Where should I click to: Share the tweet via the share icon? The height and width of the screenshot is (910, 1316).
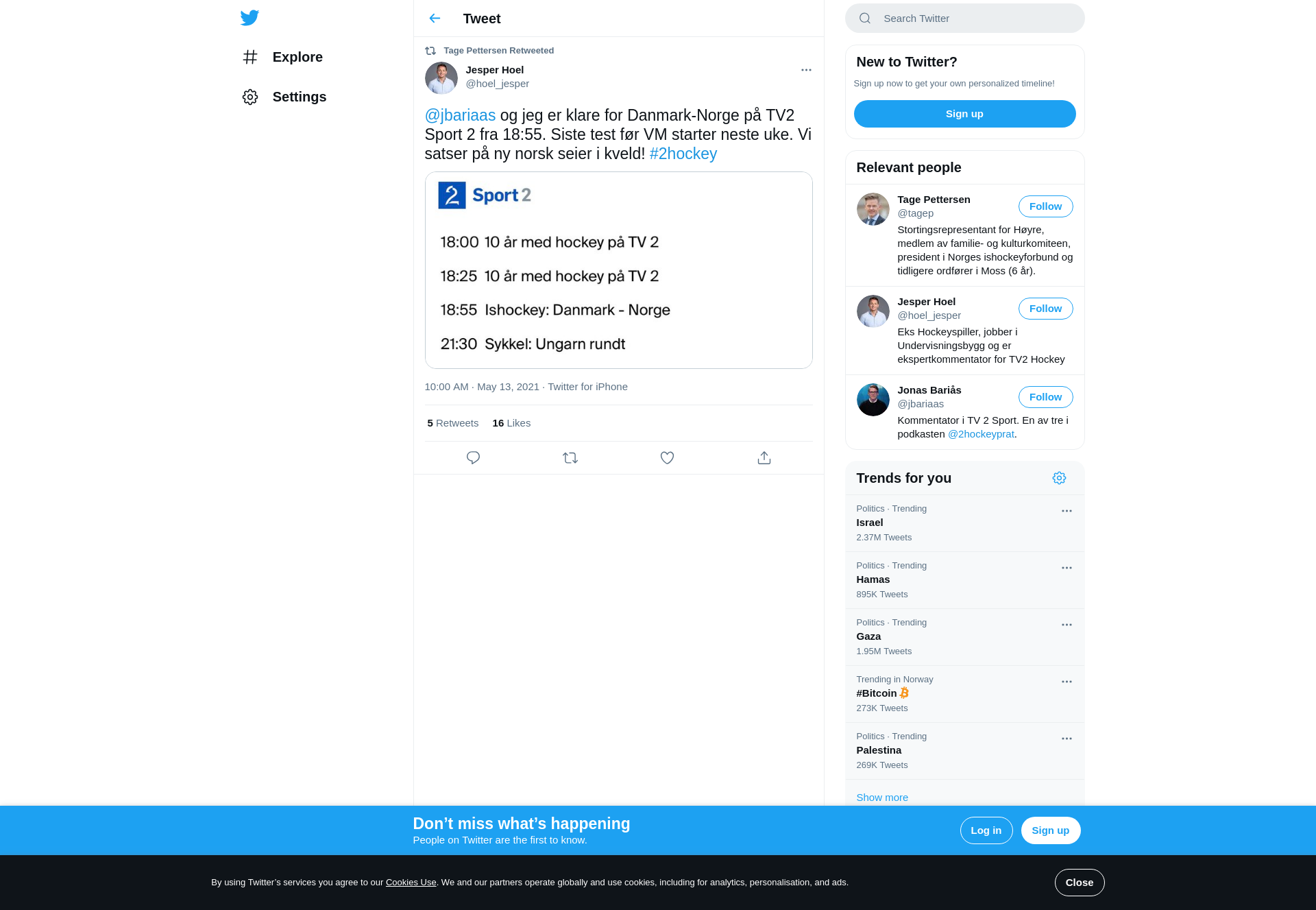(764, 457)
